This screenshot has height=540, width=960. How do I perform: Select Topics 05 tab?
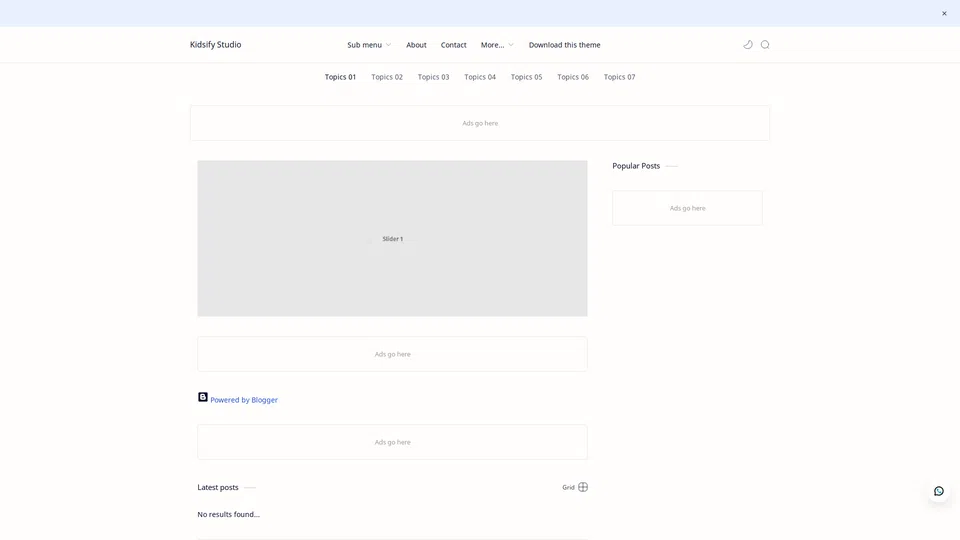(527, 77)
